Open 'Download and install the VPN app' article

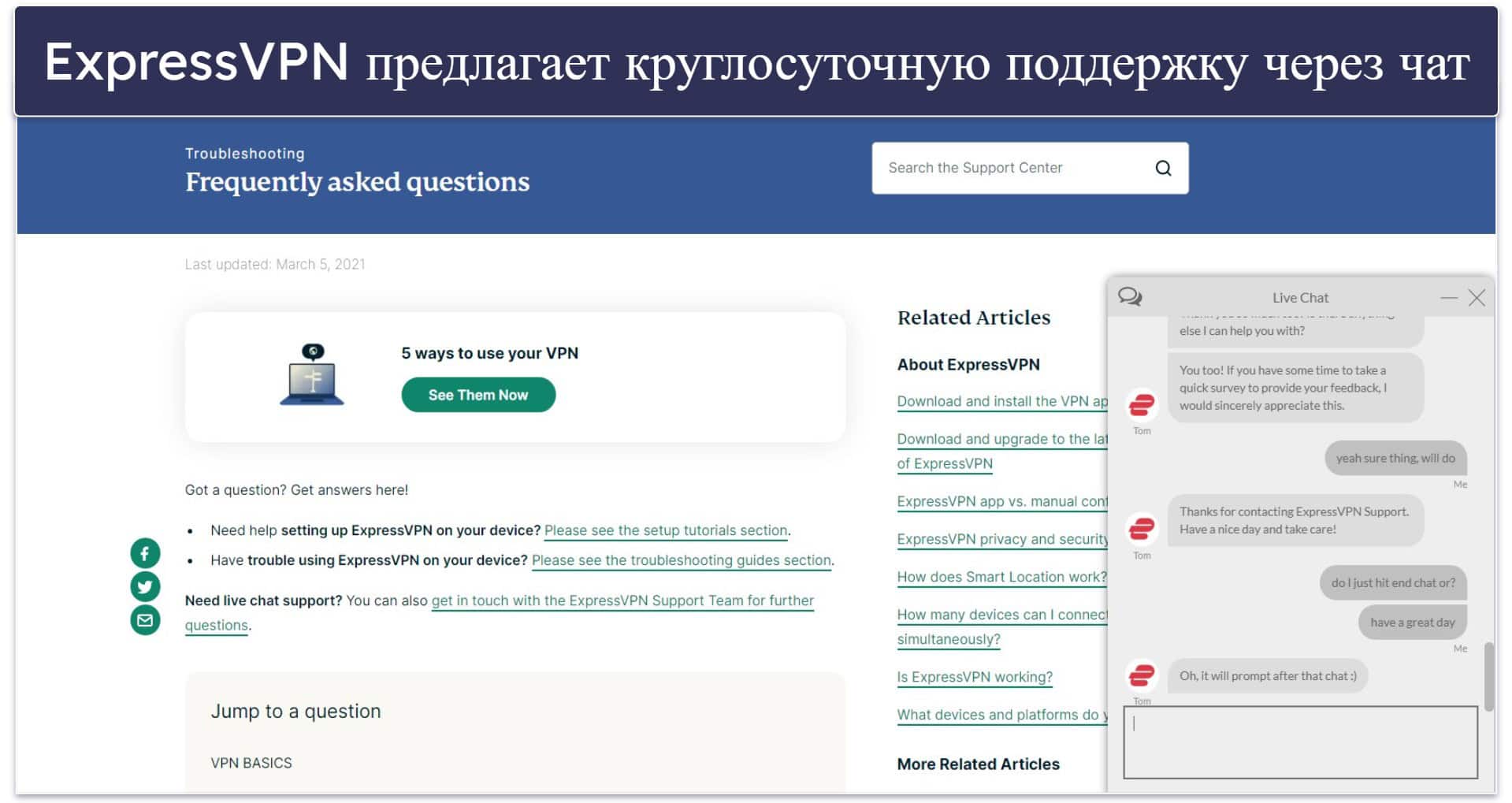pos(1002,401)
